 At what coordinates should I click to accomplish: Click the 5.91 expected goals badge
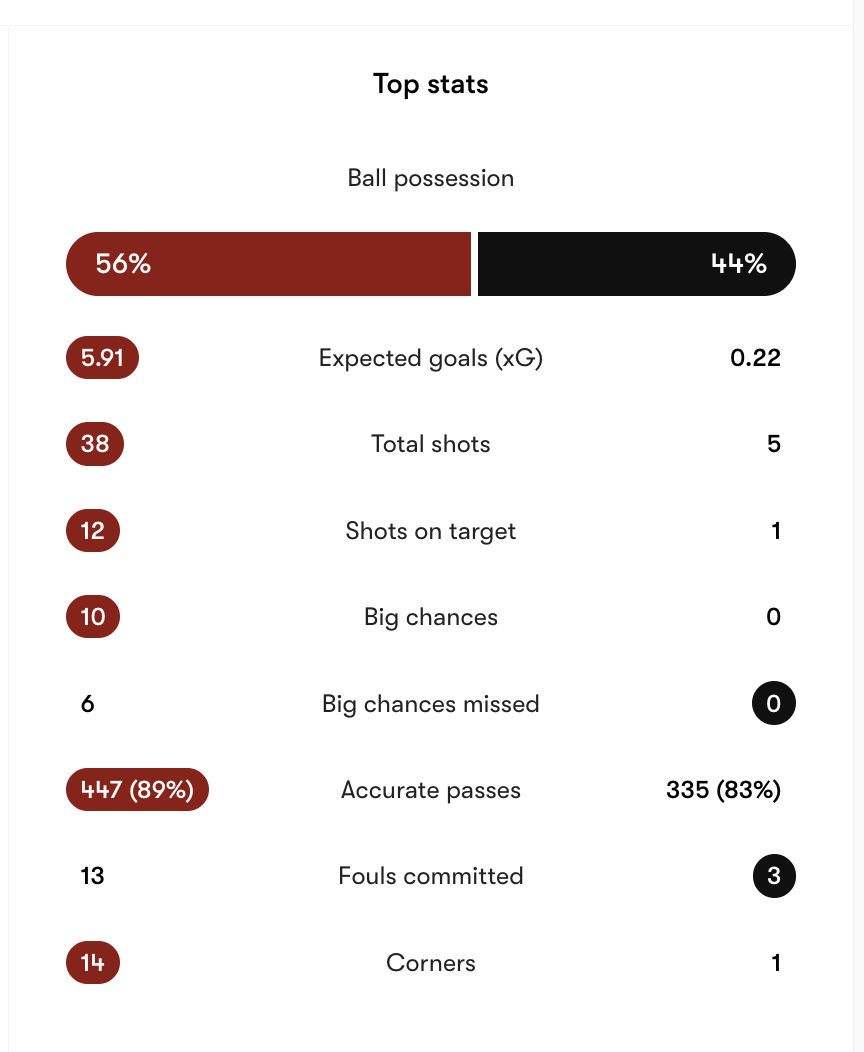click(x=102, y=358)
